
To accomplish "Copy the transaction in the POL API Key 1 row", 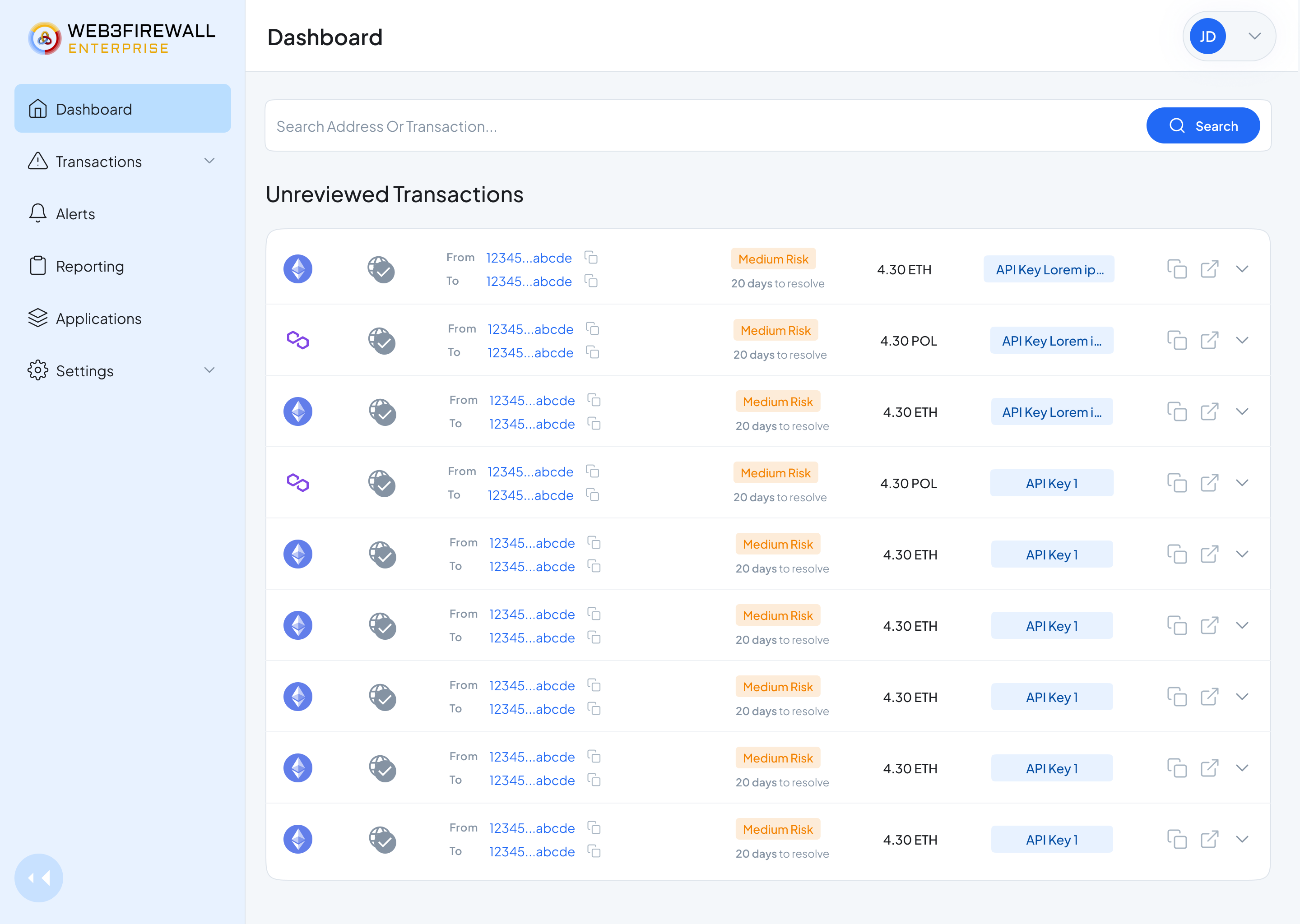I will (x=1177, y=482).
